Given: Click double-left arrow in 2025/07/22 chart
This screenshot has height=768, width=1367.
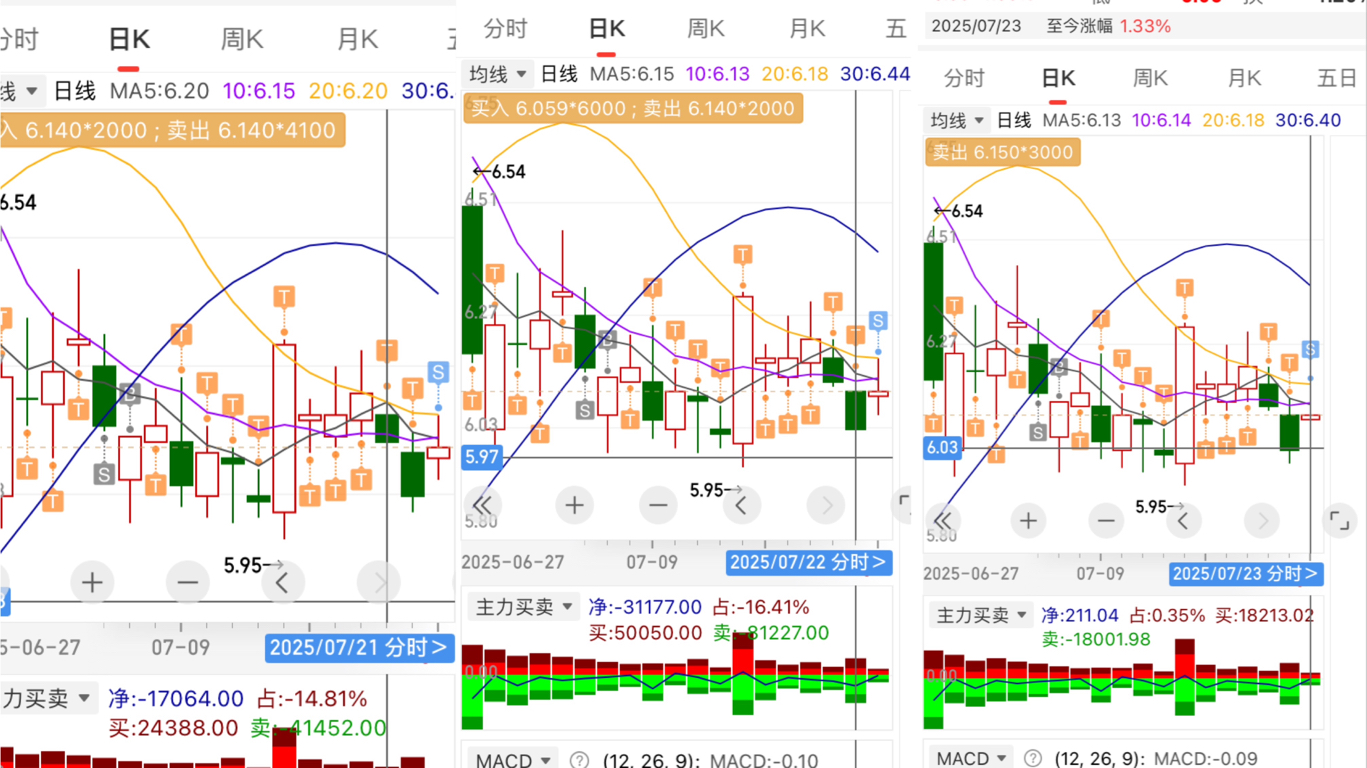Looking at the screenshot, I should (484, 505).
